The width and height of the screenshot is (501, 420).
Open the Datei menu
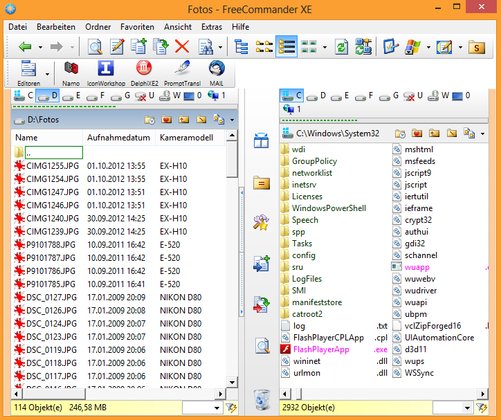pyautogui.click(x=18, y=27)
